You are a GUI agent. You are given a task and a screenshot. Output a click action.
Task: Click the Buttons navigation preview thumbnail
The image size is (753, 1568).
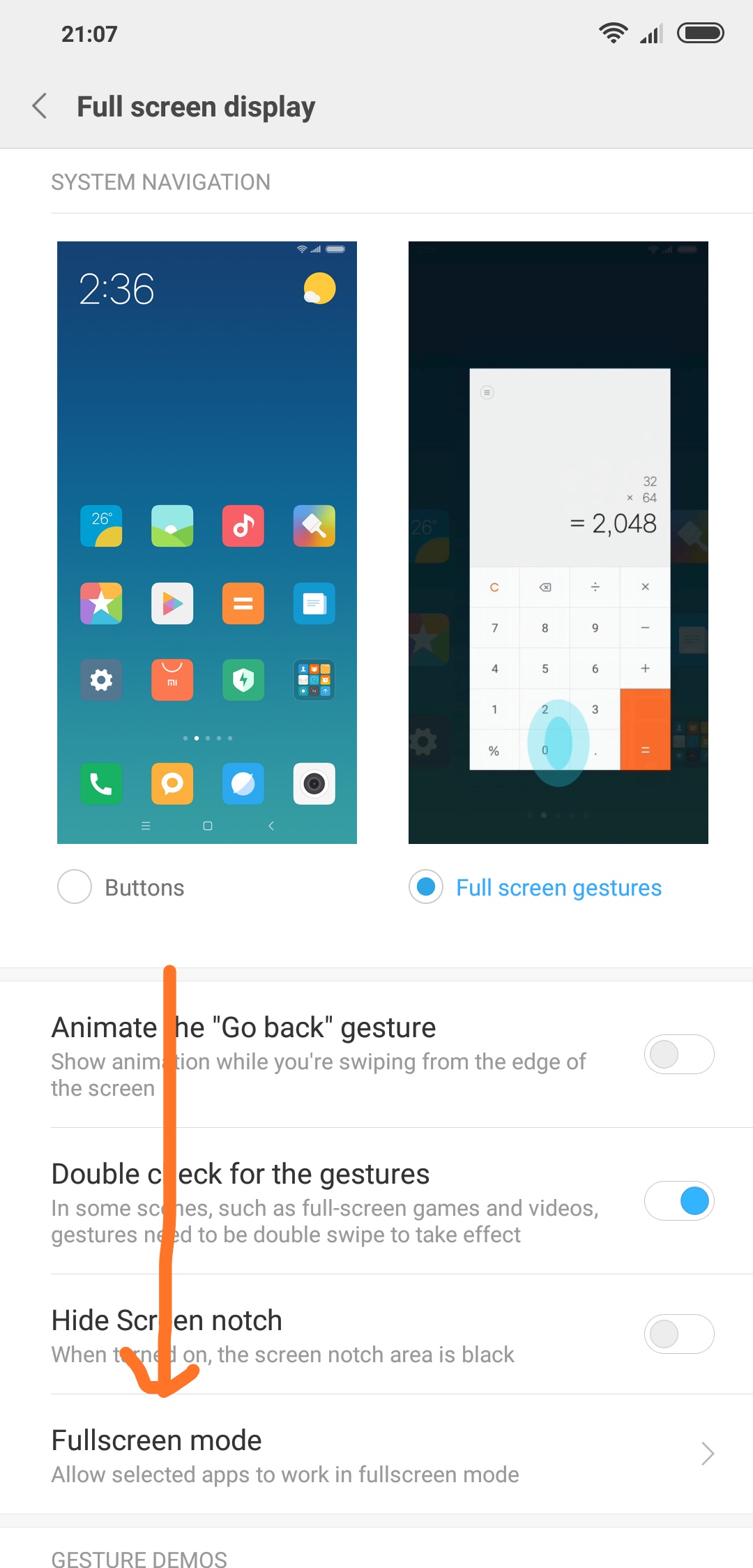click(x=207, y=543)
